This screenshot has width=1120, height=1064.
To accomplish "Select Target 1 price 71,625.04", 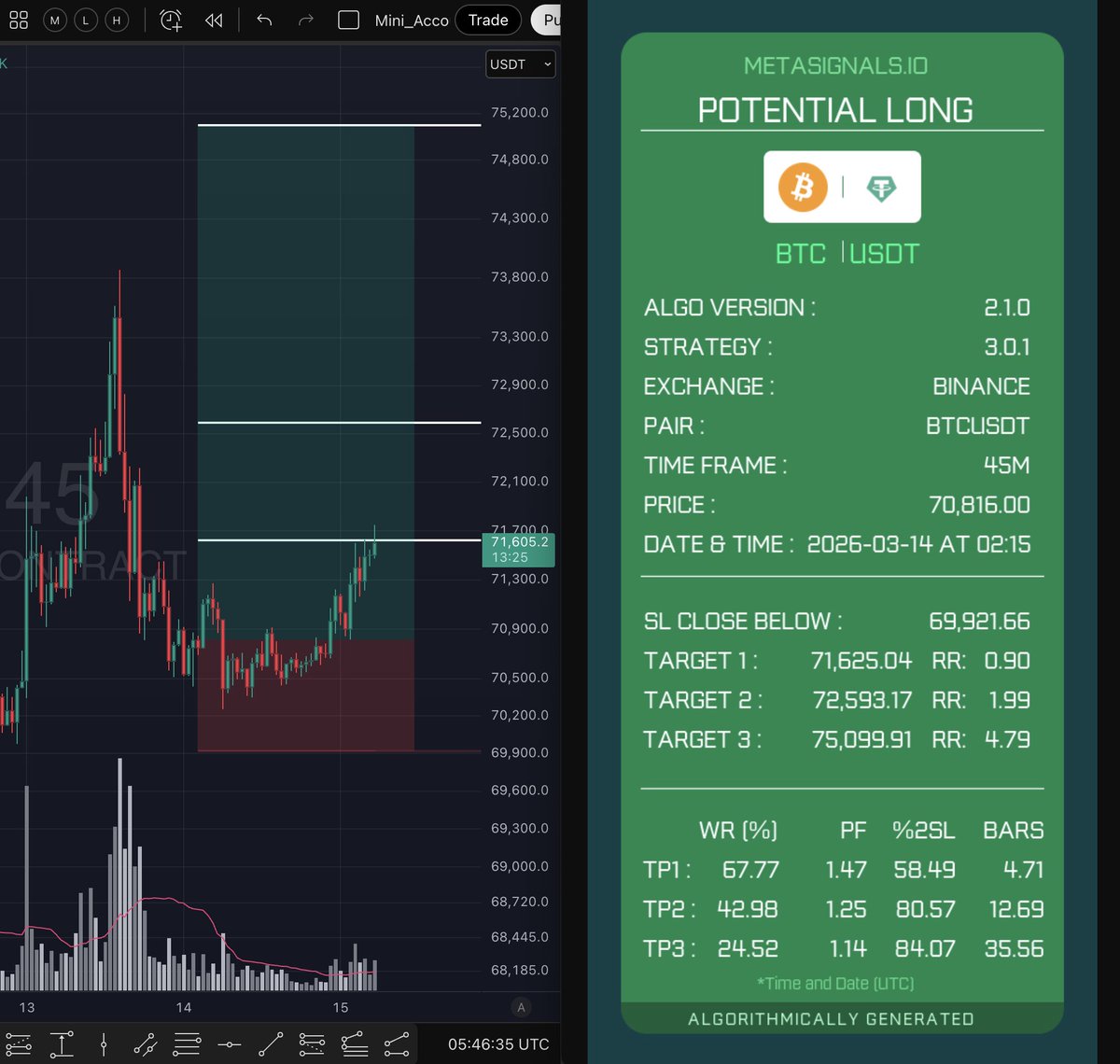I will (861, 661).
